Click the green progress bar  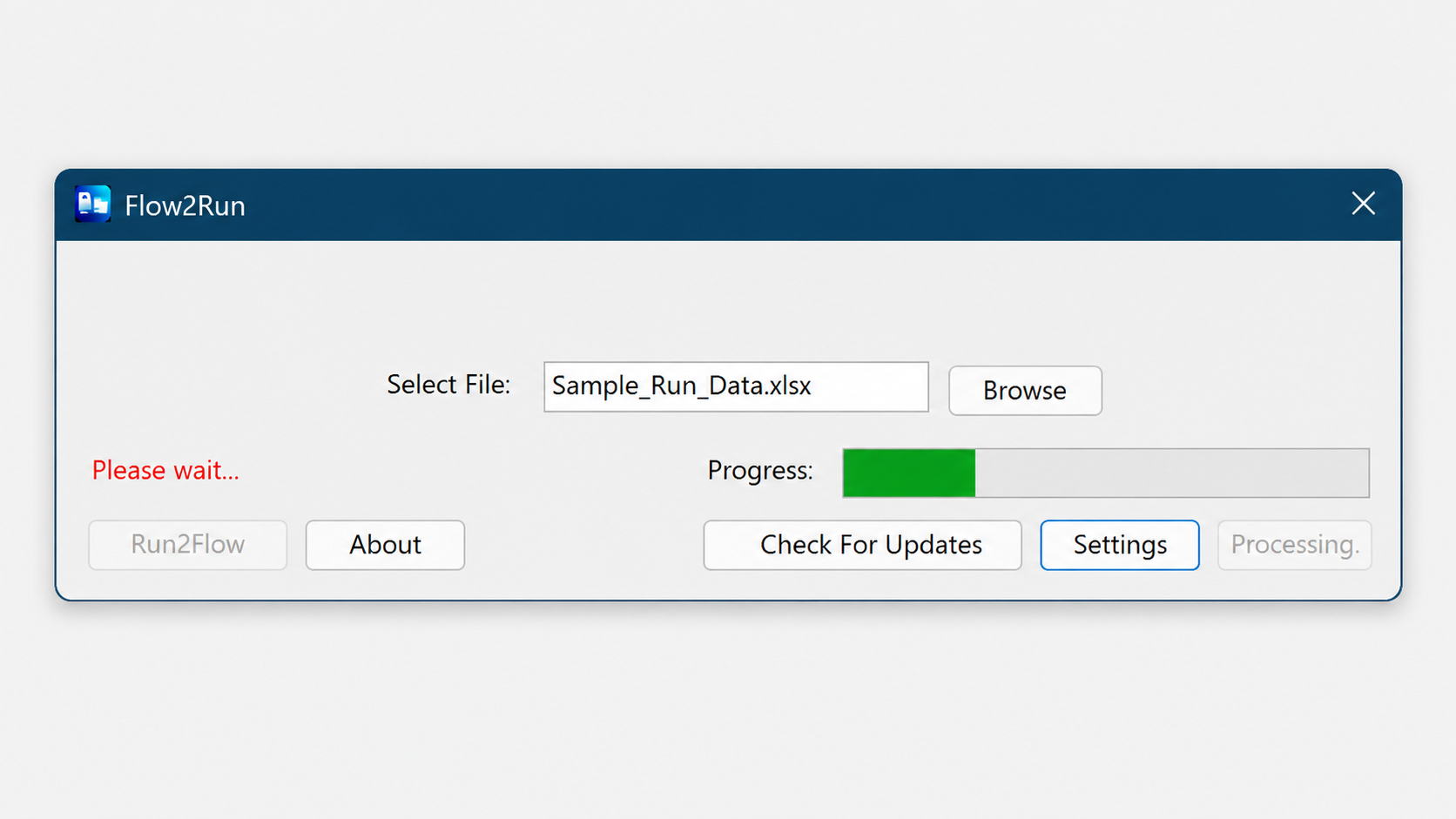[x=1106, y=473]
